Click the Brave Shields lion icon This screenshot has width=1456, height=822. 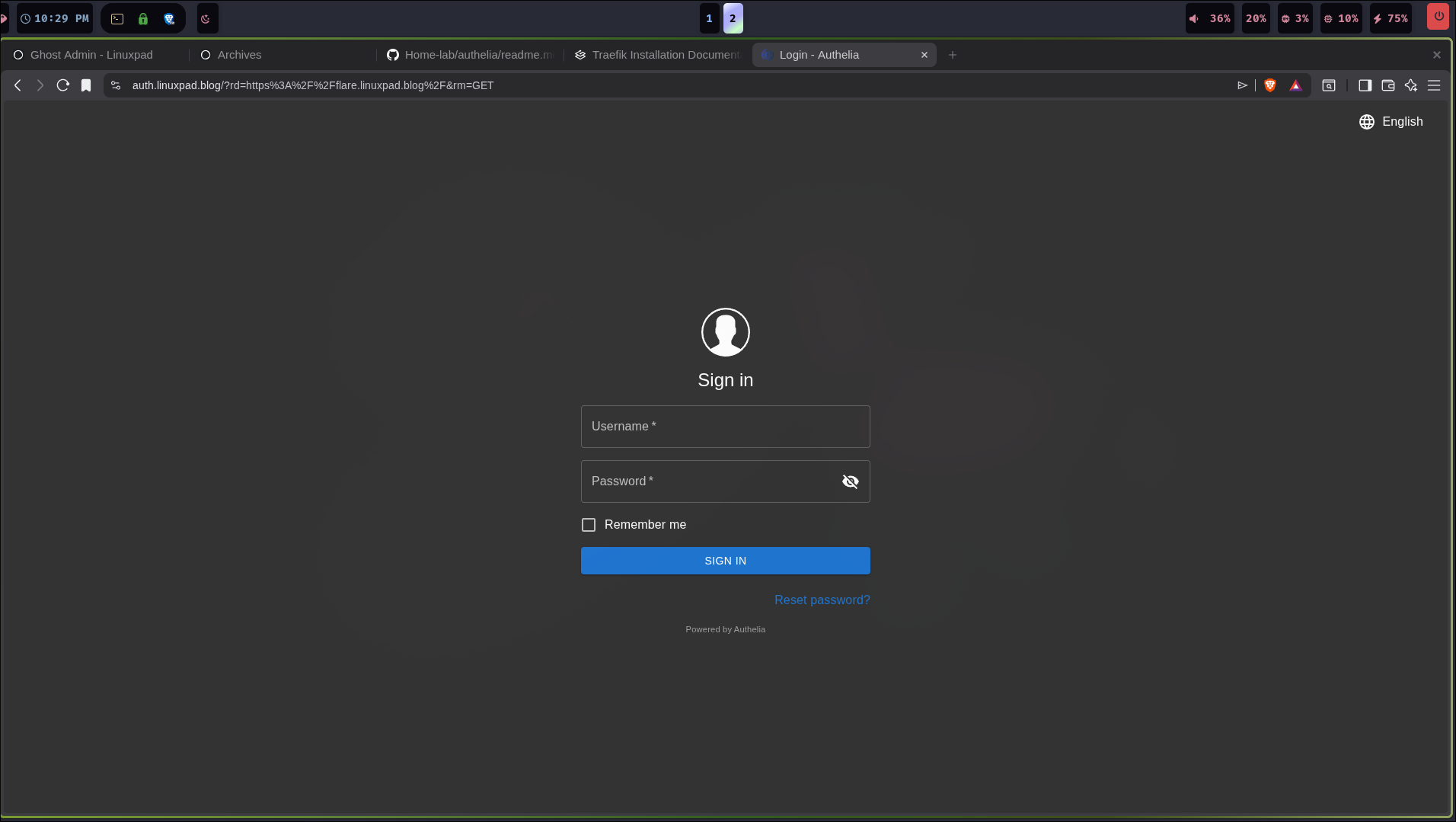click(1269, 85)
